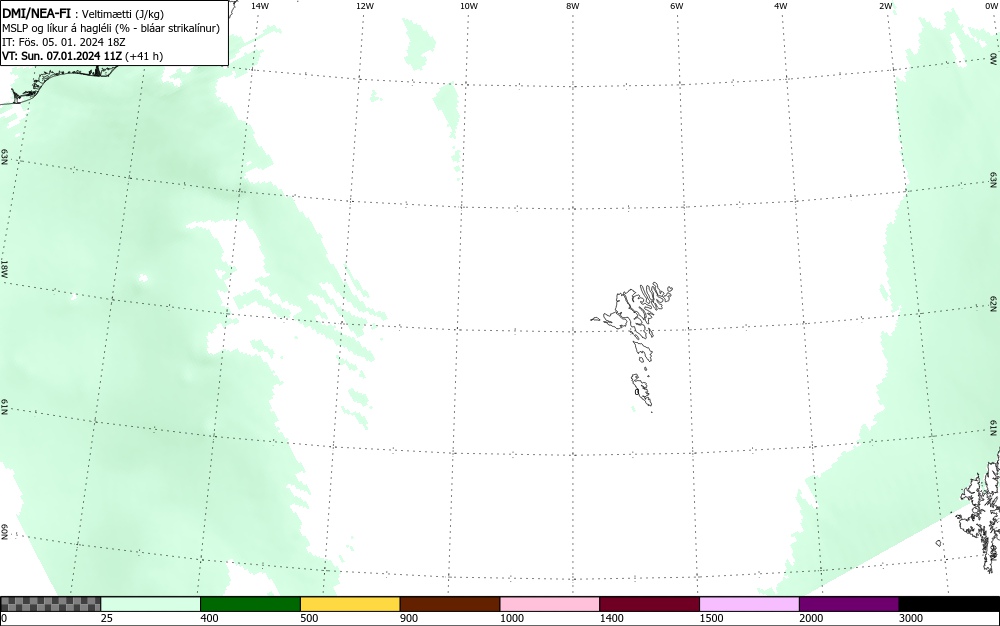Screen dimensions: 1000x626
Task: Click the light green 25–400 legend swatch
Action: (x=151, y=604)
